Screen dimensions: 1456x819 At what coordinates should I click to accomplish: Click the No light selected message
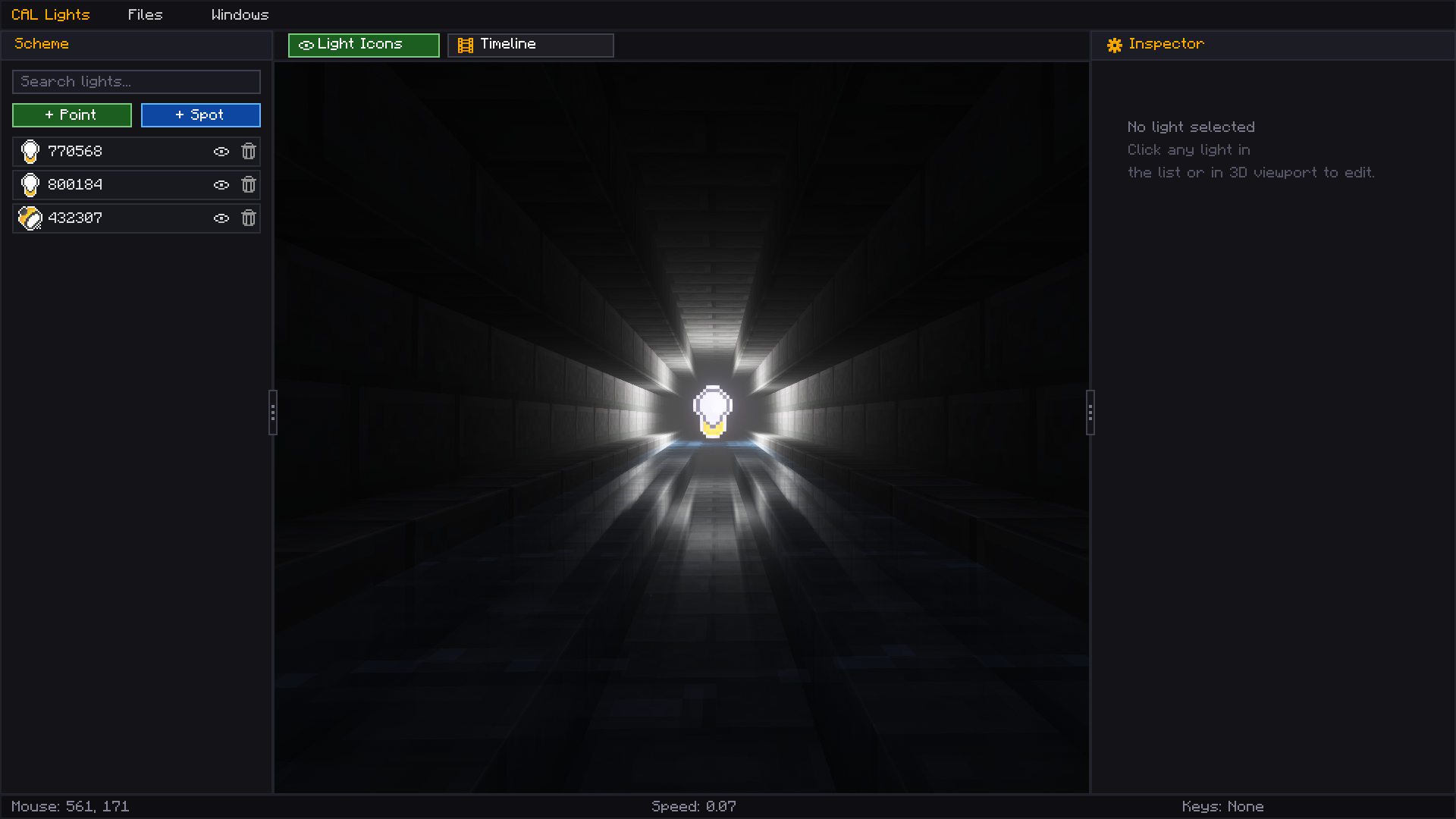pos(1191,127)
